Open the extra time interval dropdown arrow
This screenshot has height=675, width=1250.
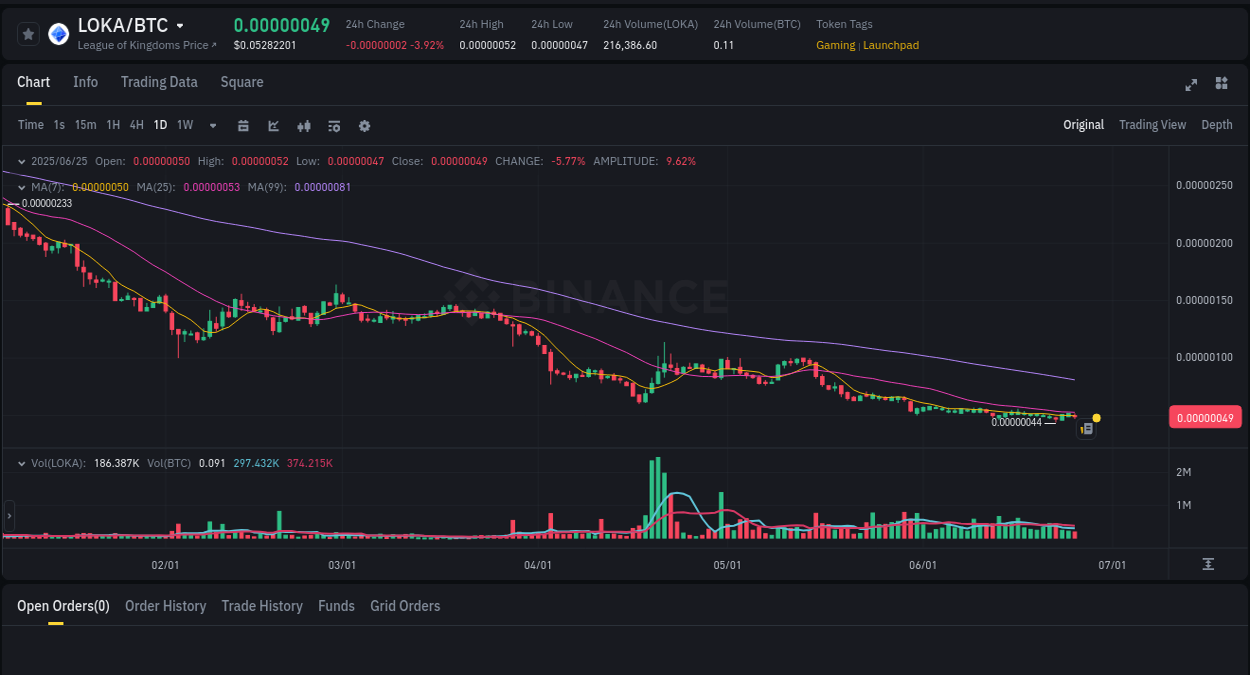click(x=212, y=125)
